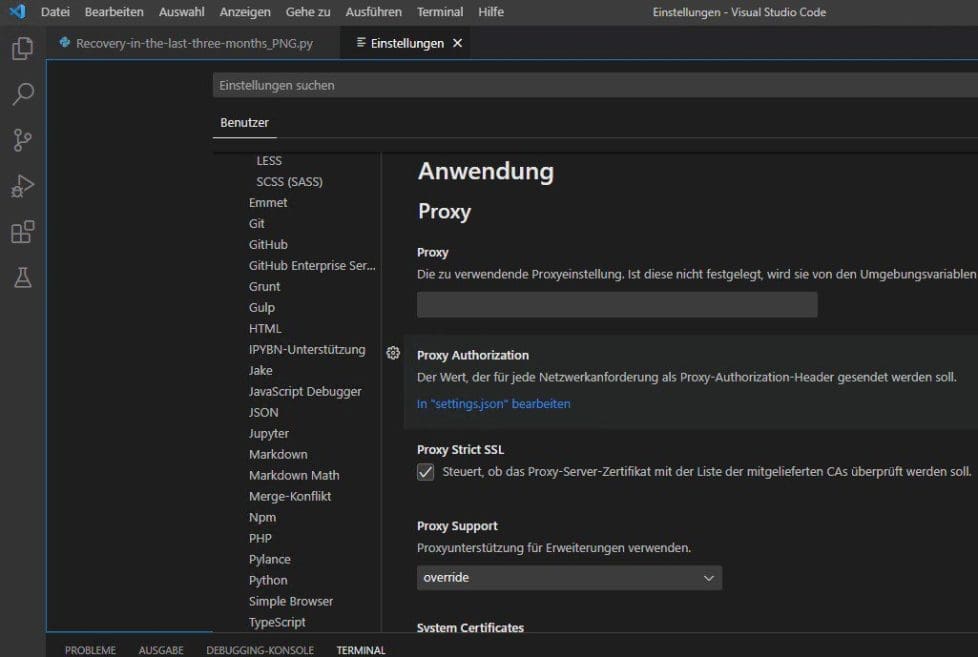Open Run and Debug view icon

[x=22, y=186]
